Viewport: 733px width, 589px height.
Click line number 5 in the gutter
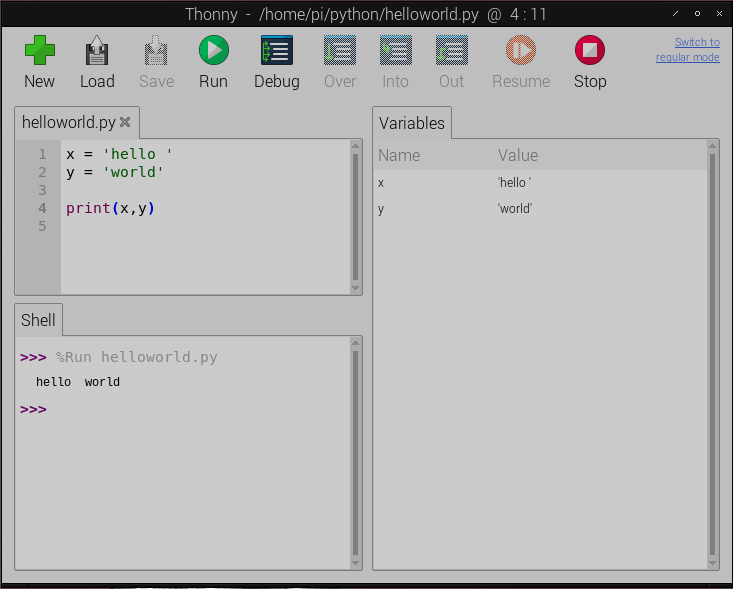tap(43, 226)
